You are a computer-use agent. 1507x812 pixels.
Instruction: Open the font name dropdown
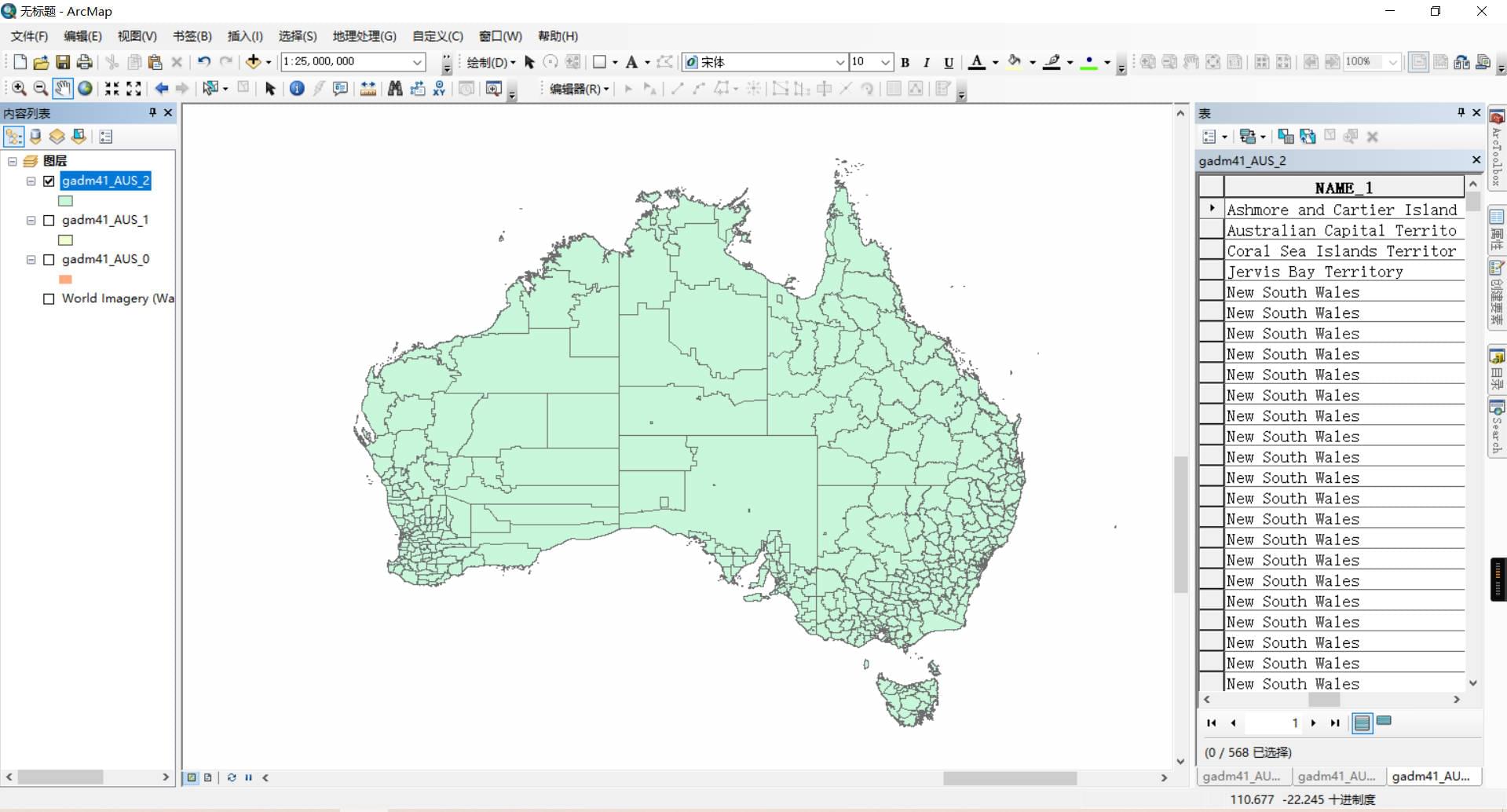coord(839,62)
